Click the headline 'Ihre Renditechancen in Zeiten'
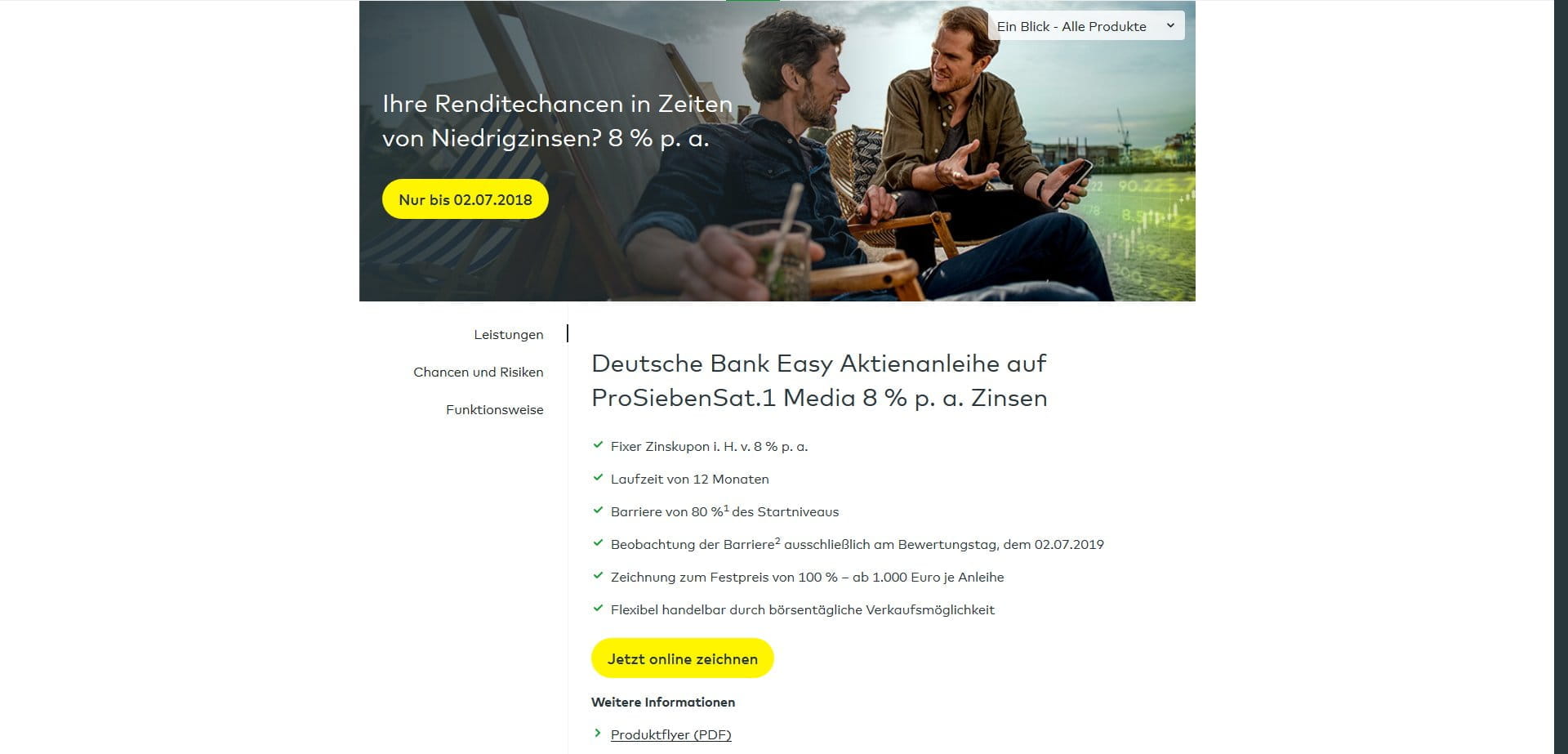 [558, 104]
